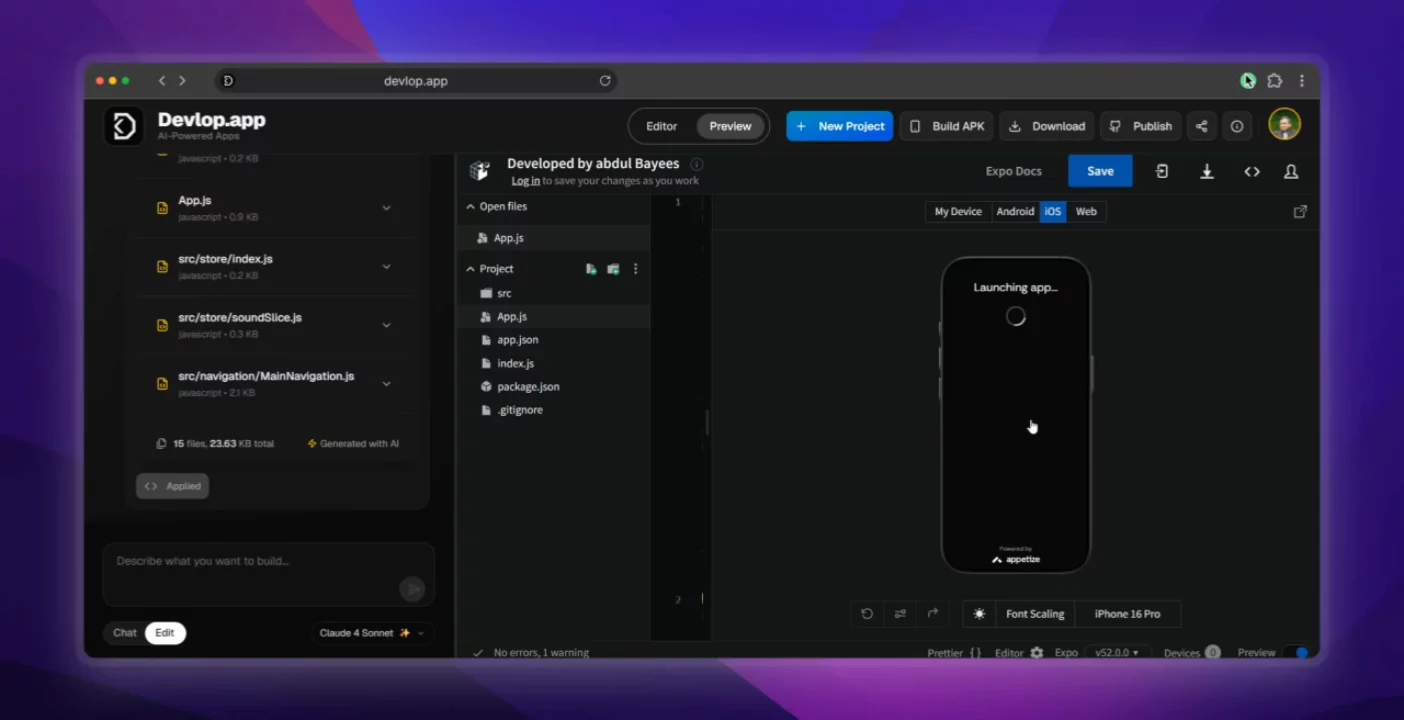Click the settings sliders icon under the device
Screen dimensions: 1404x720
pos(900,614)
